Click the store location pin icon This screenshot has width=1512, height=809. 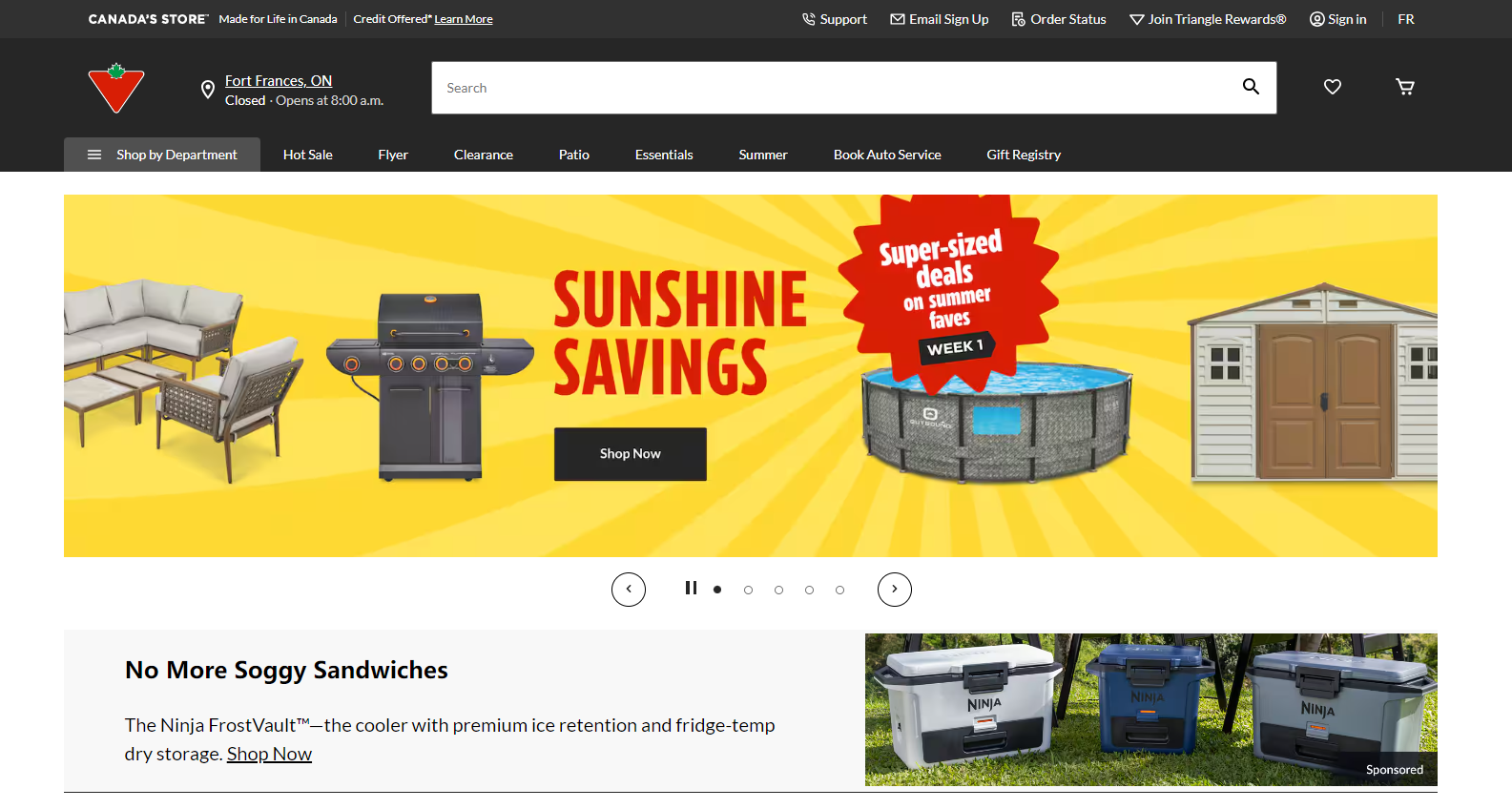pos(208,90)
